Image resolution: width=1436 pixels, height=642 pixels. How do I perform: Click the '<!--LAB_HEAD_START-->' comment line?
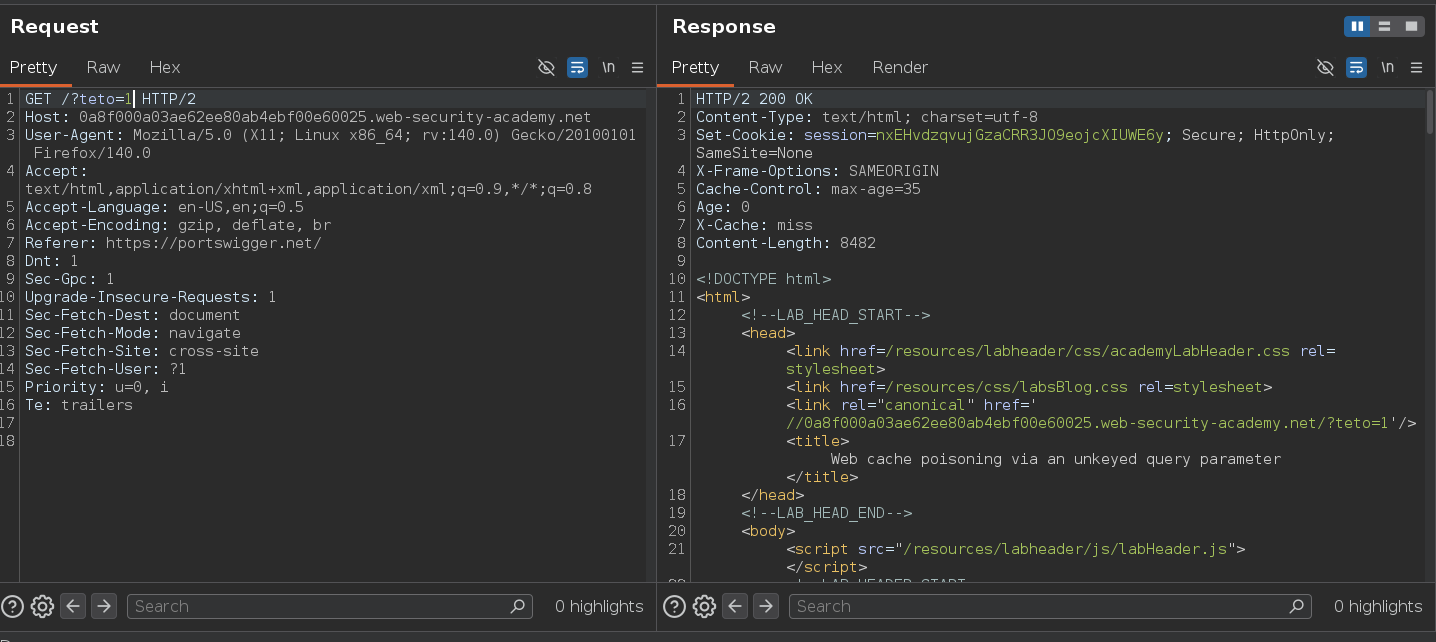836,315
